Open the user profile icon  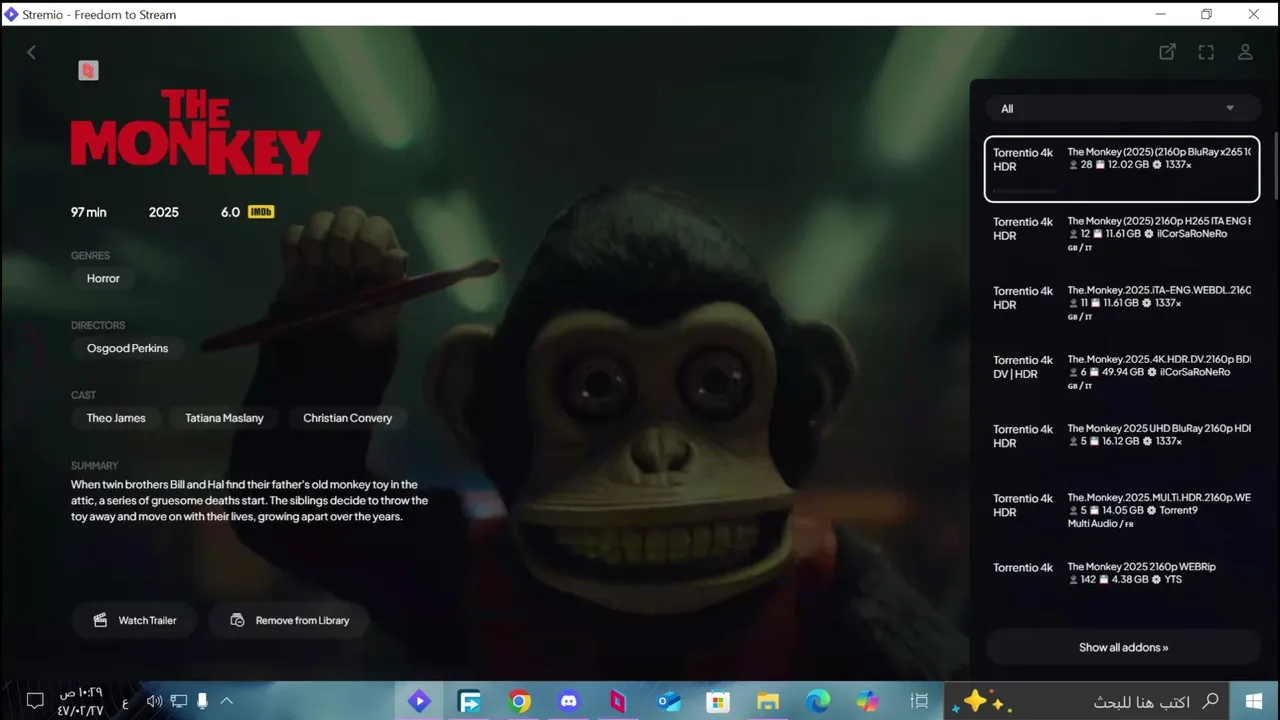[1245, 52]
